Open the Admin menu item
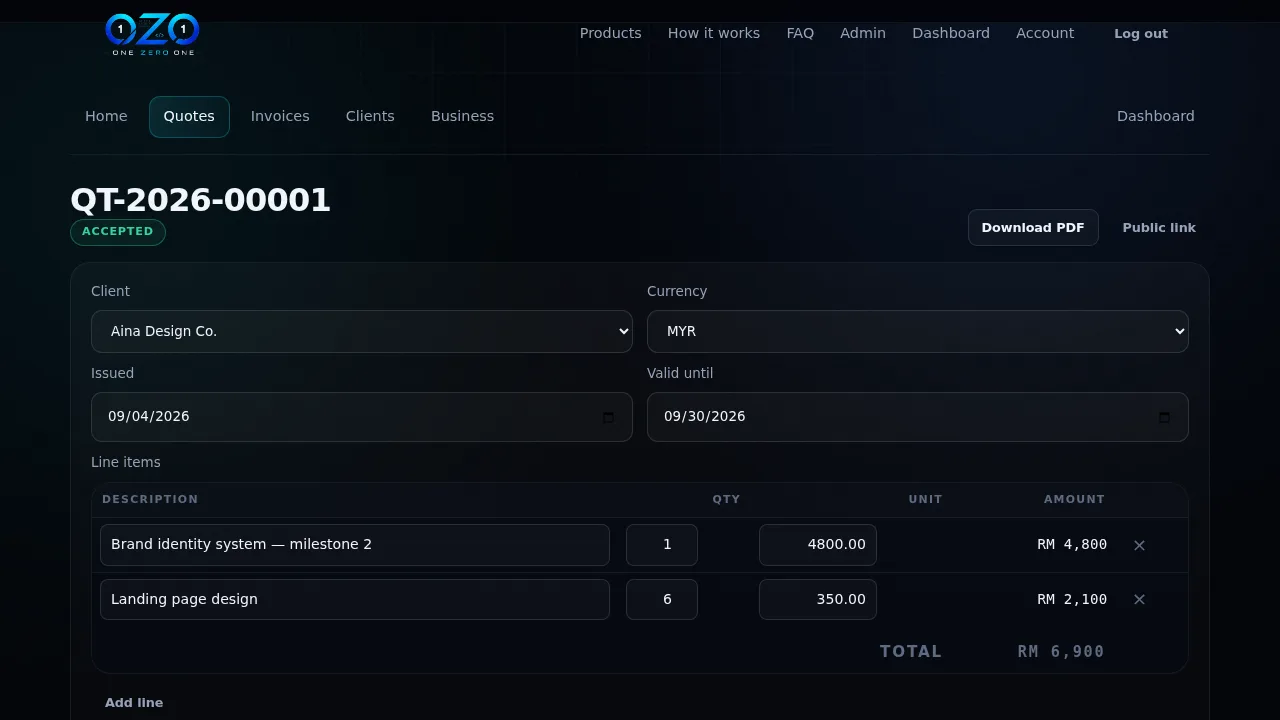The image size is (1280, 720). (x=863, y=33)
